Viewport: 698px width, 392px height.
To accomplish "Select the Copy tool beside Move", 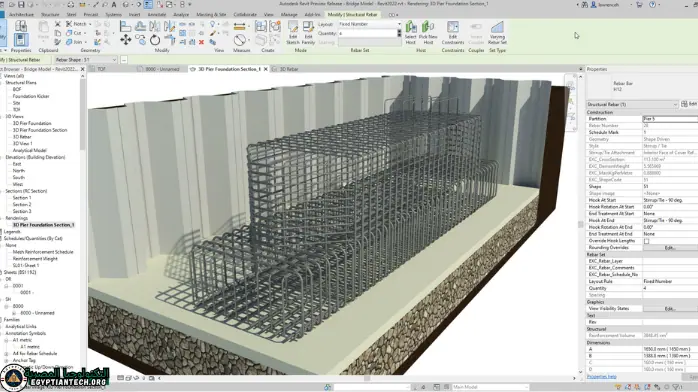I will point(140,40).
